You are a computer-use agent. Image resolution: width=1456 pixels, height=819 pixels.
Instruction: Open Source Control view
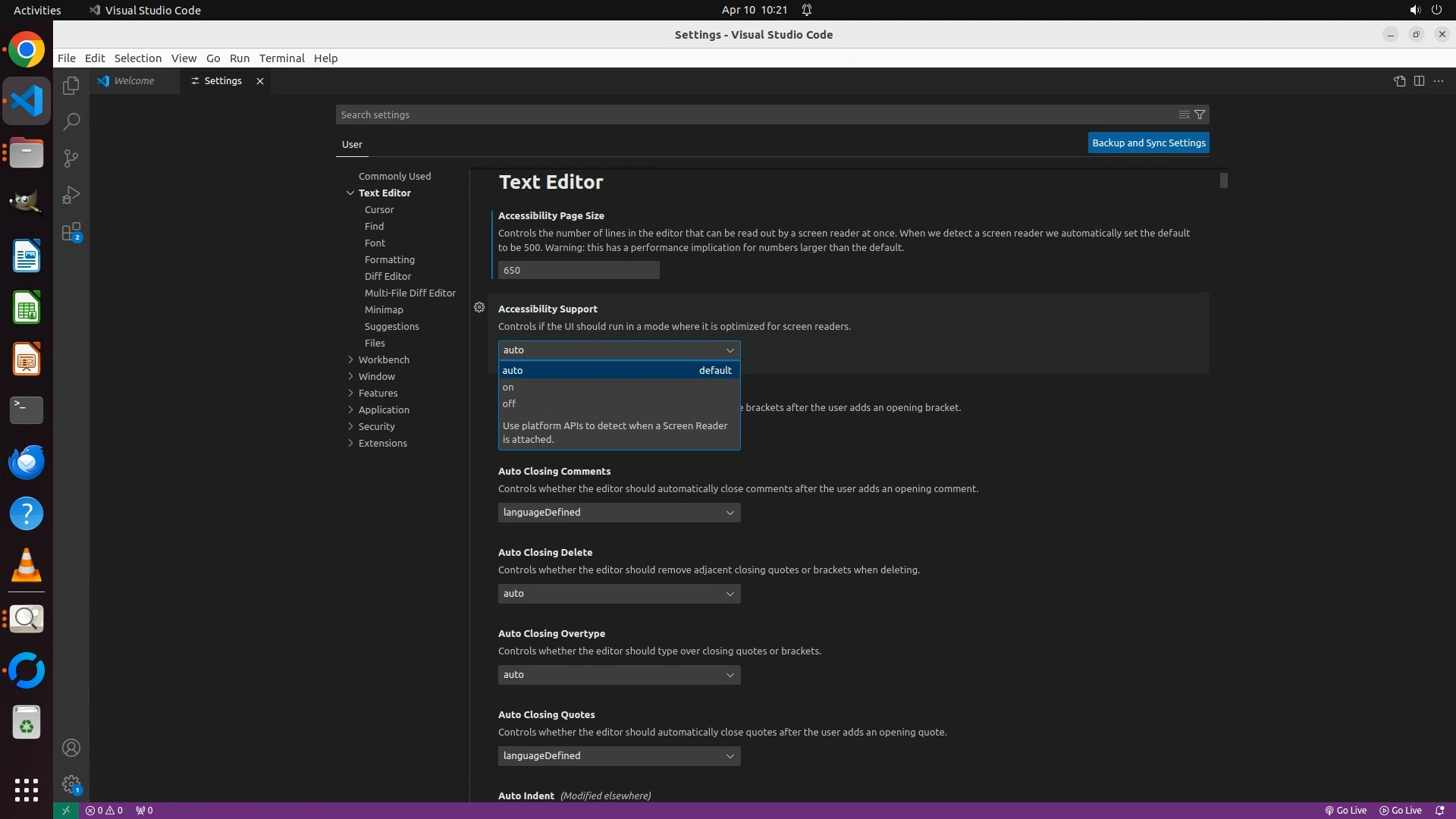point(71,158)
